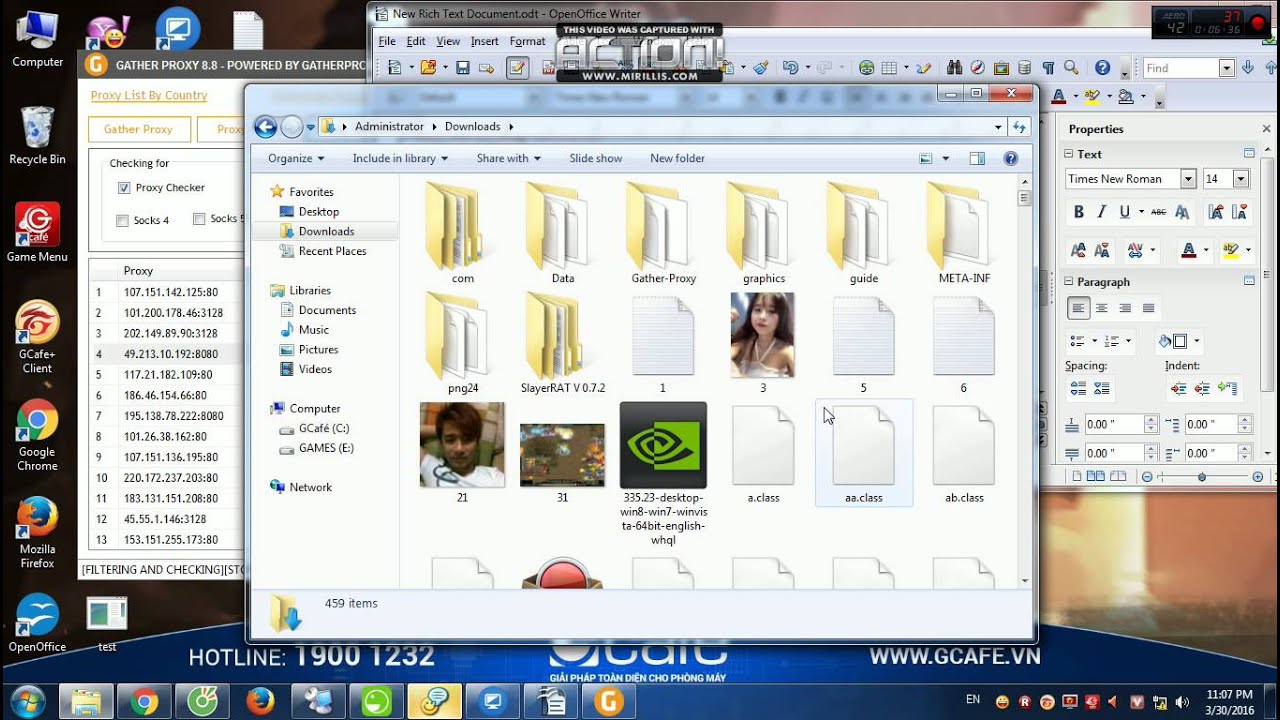Click Find input field in Writer toolbar
The width and height of the screenshot is (1280, 720).
coord(1180,68)
